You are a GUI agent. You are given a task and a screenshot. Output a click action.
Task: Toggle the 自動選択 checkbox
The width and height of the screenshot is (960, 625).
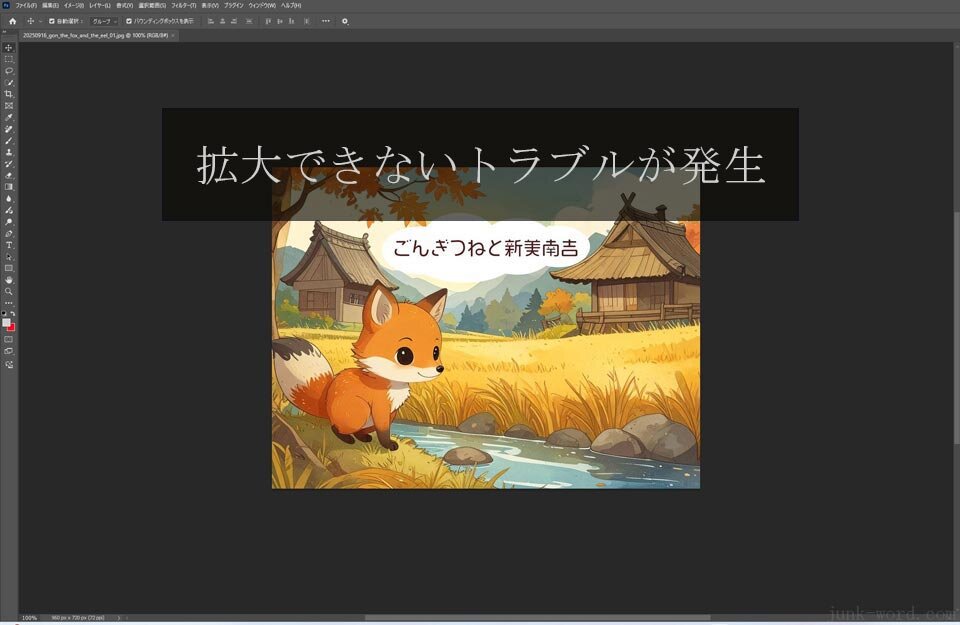tap(52, 20)
